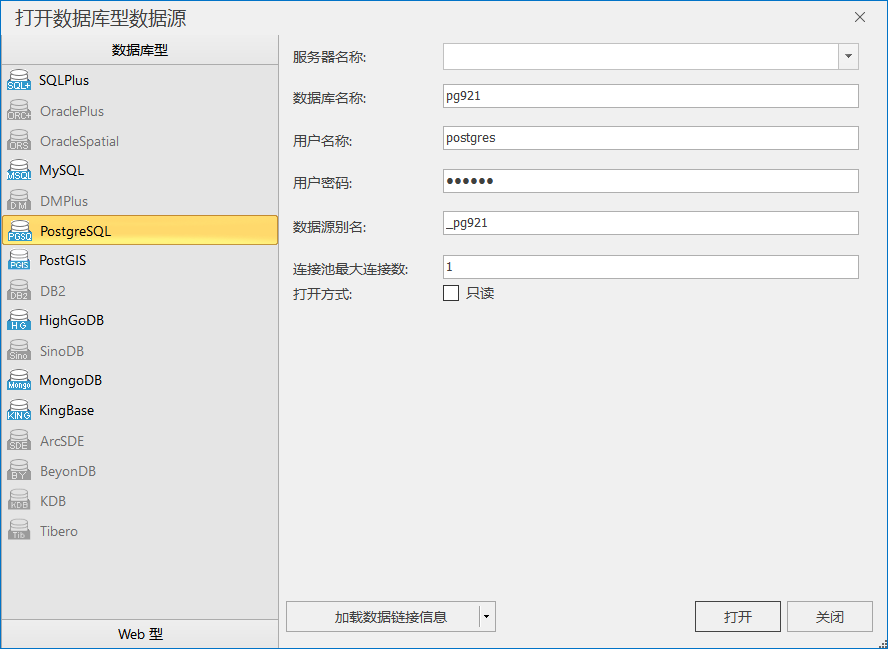Click the 连接池最大连接数 field
The height and width of the screenshot is (649, 888).
click(650, 267)
